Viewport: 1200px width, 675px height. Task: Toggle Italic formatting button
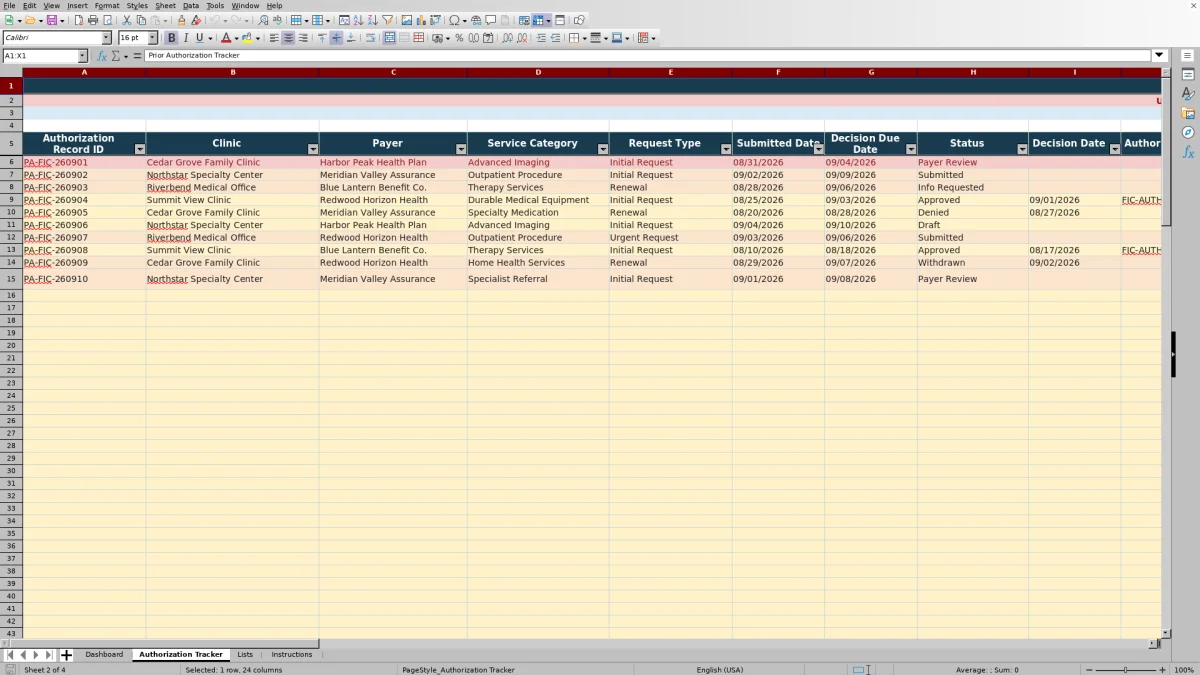[x=185, y=38]
